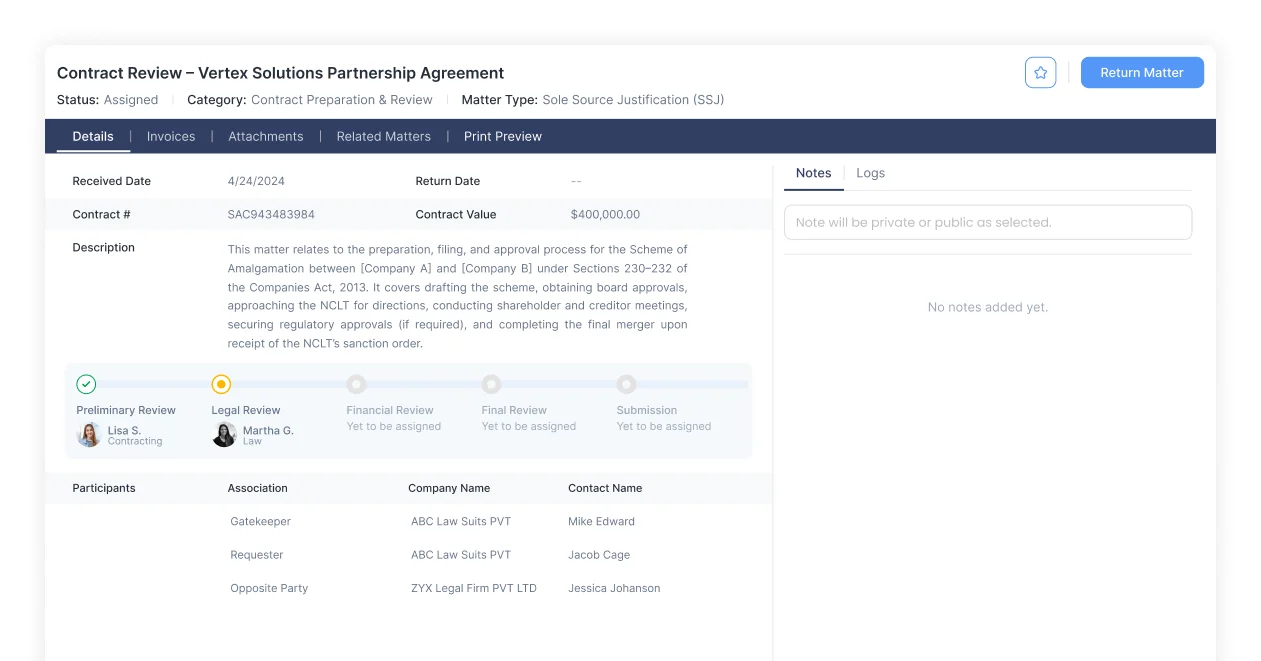The width and height of the screenshot is (1261, 661).
Task: Open the Print Preview tab
Action: point(503,136)
